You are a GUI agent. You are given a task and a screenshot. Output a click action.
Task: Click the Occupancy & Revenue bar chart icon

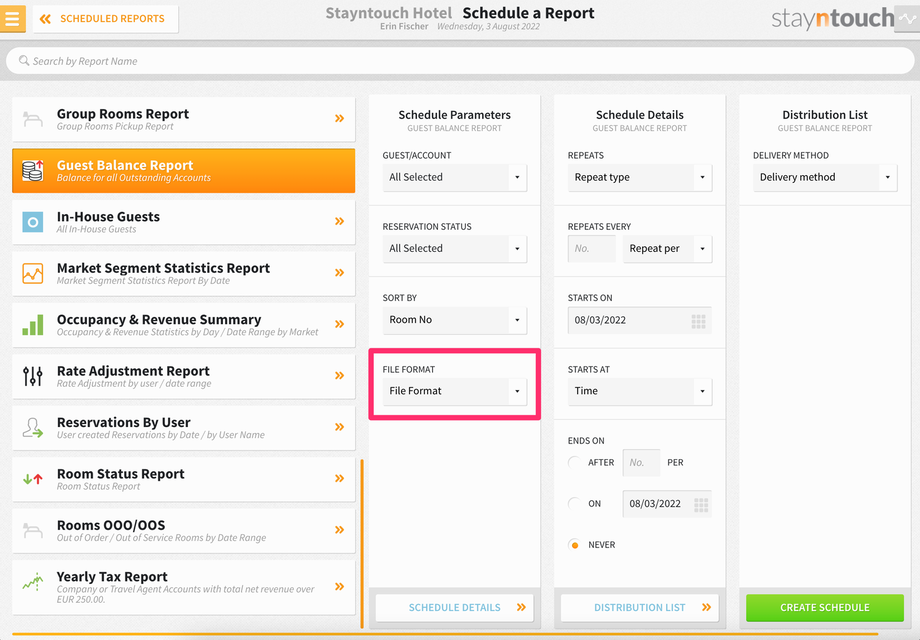(x=33, y=325)
